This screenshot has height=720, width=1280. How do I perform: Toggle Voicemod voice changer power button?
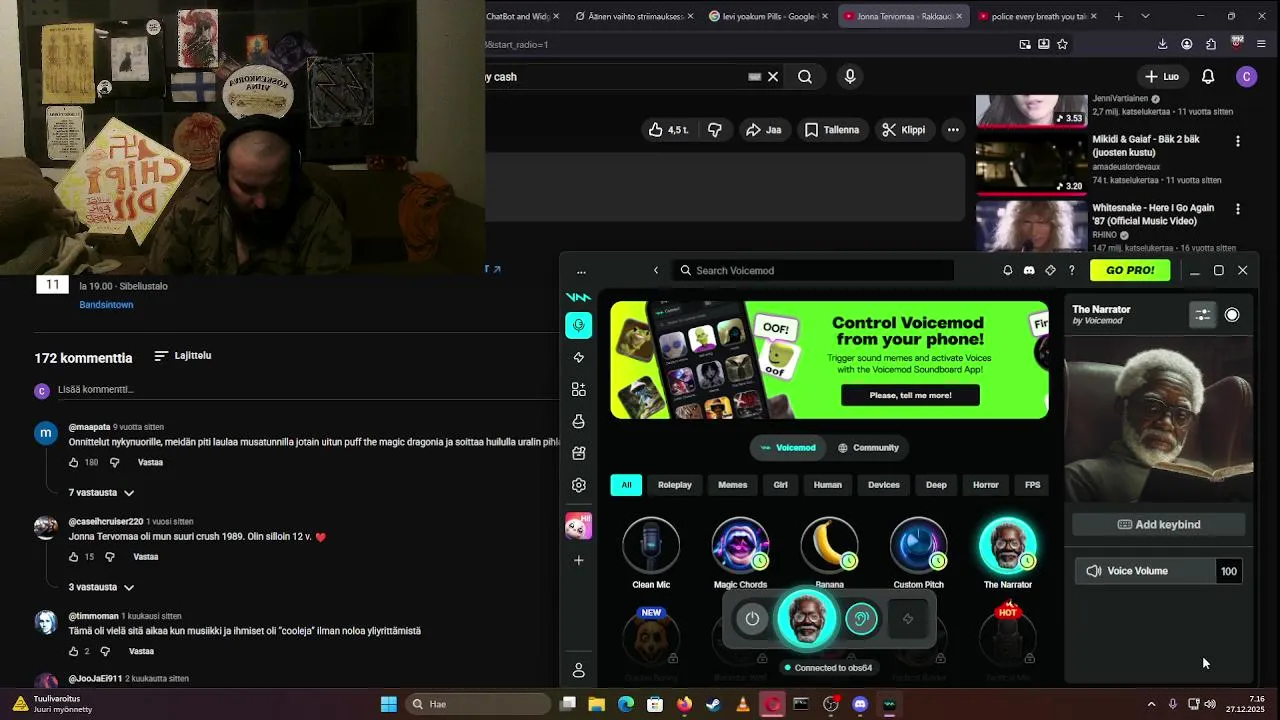click(752, 619)
